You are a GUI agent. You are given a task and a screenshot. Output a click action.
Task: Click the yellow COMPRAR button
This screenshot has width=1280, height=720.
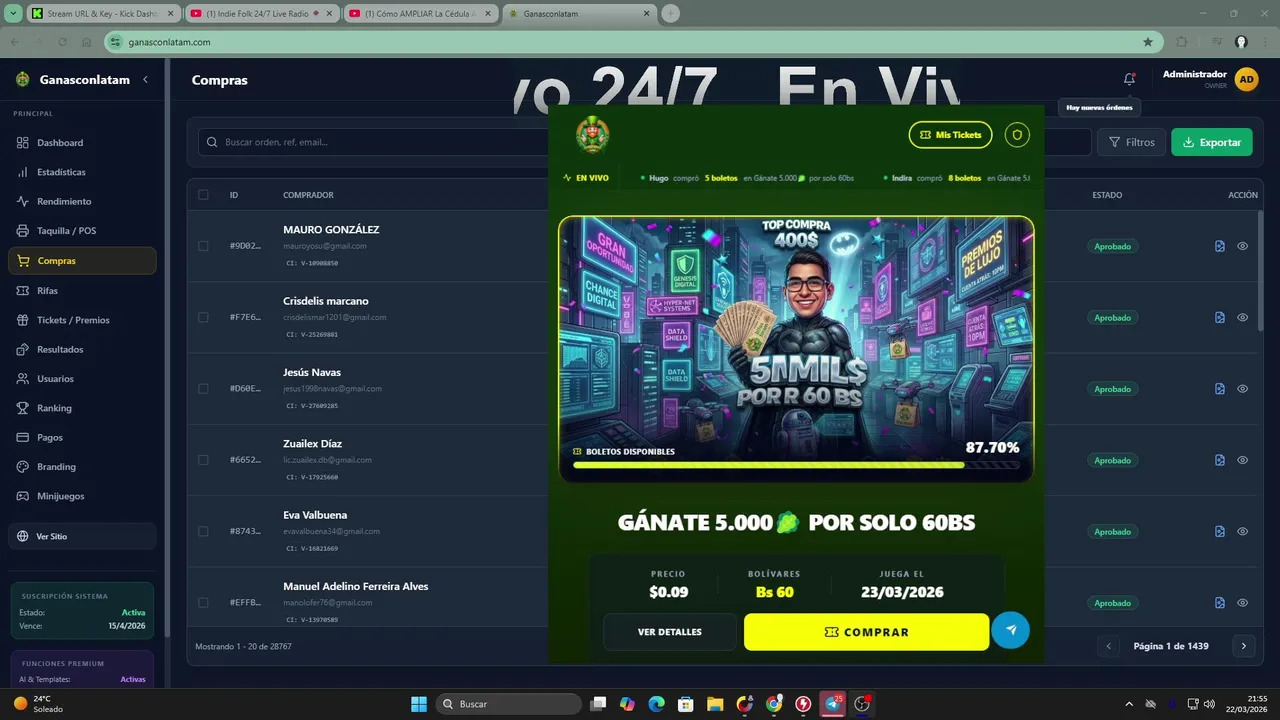[x=866, y=632]
